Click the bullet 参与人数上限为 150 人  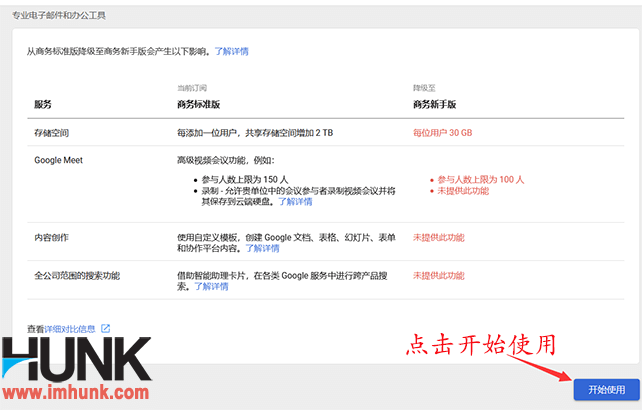coord(245,179)
